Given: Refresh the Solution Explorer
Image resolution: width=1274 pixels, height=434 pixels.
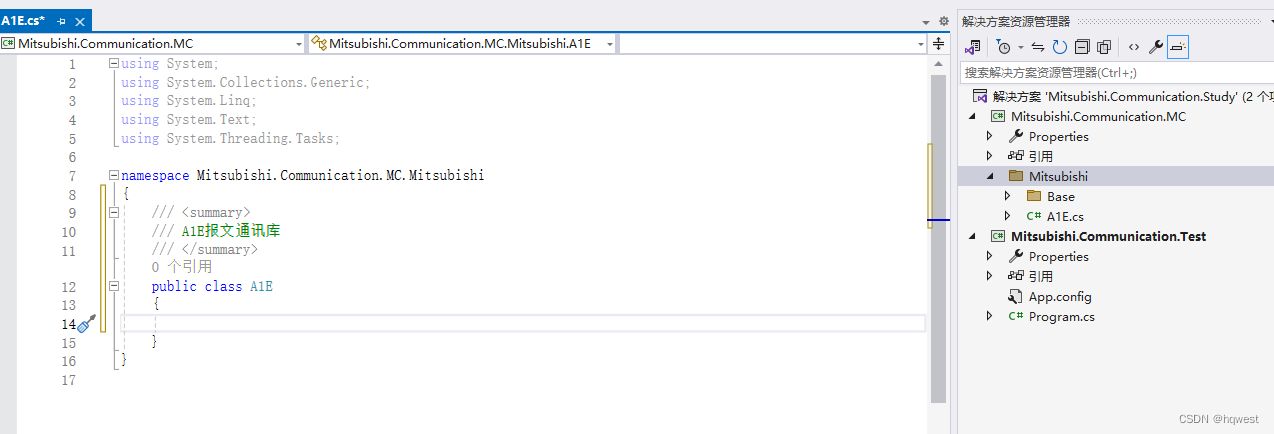Looking at the screenshot, I should (1059, 47).
